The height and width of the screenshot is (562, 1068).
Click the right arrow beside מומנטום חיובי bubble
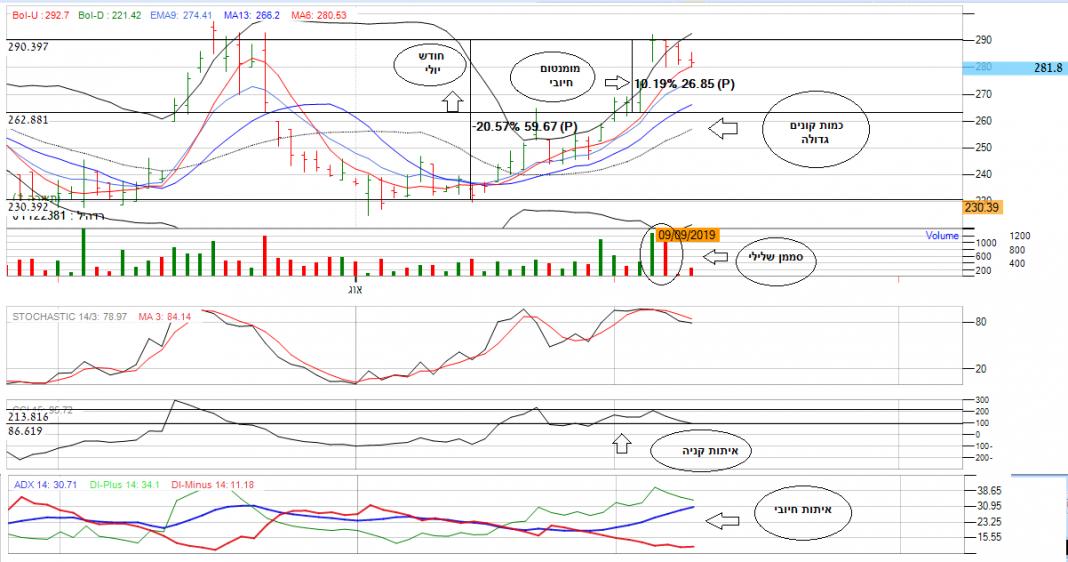[619, 83]
